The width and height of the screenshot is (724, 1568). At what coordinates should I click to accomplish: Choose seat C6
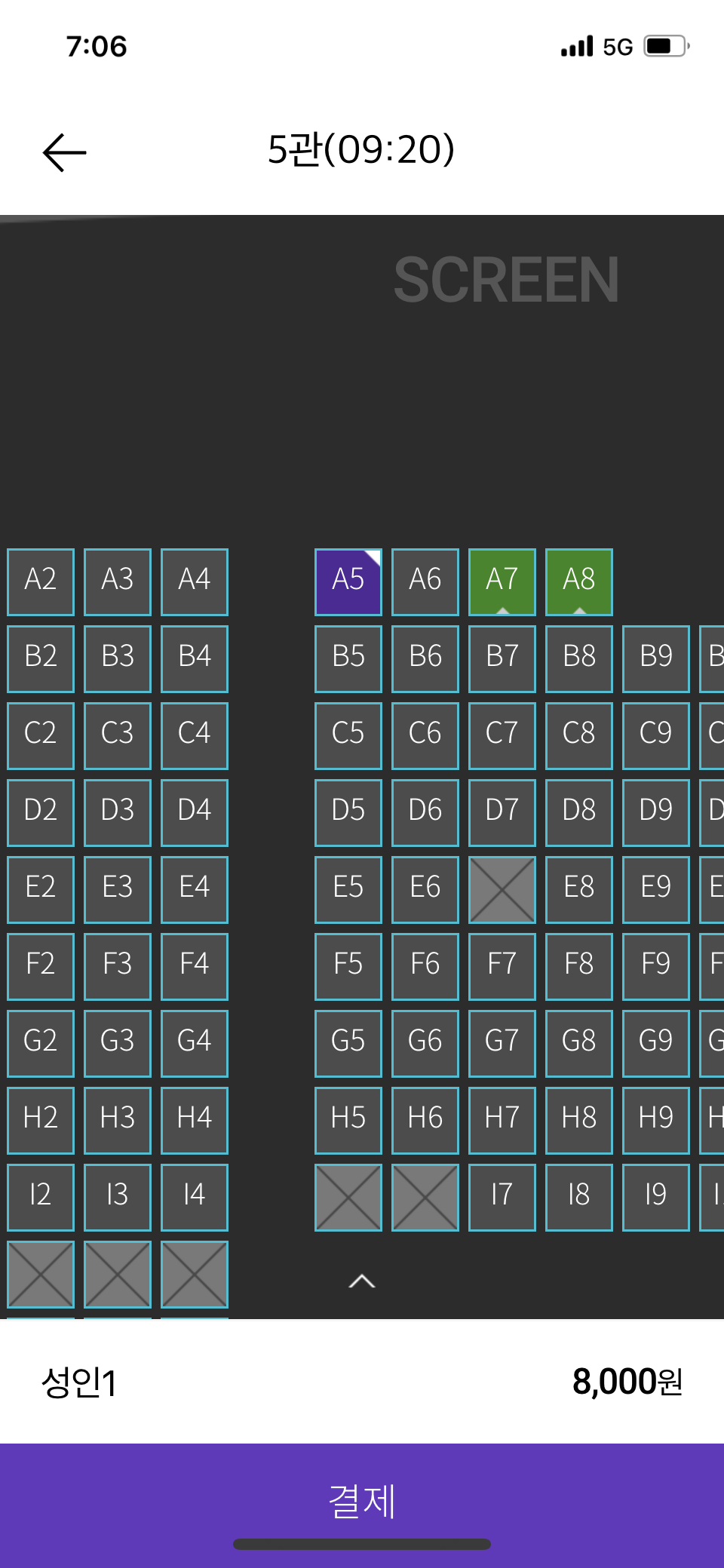coord(425,736)
